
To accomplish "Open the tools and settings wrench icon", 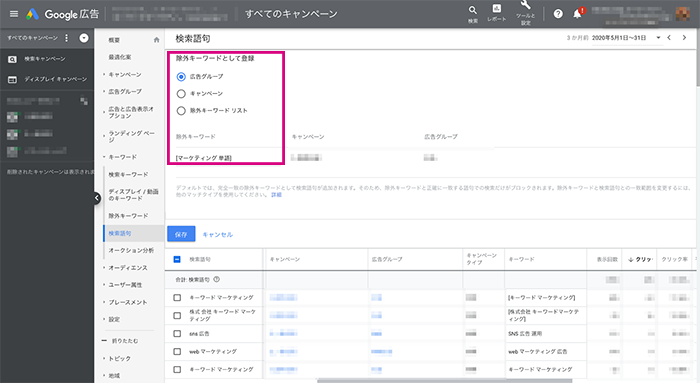I will coord(525,5).
